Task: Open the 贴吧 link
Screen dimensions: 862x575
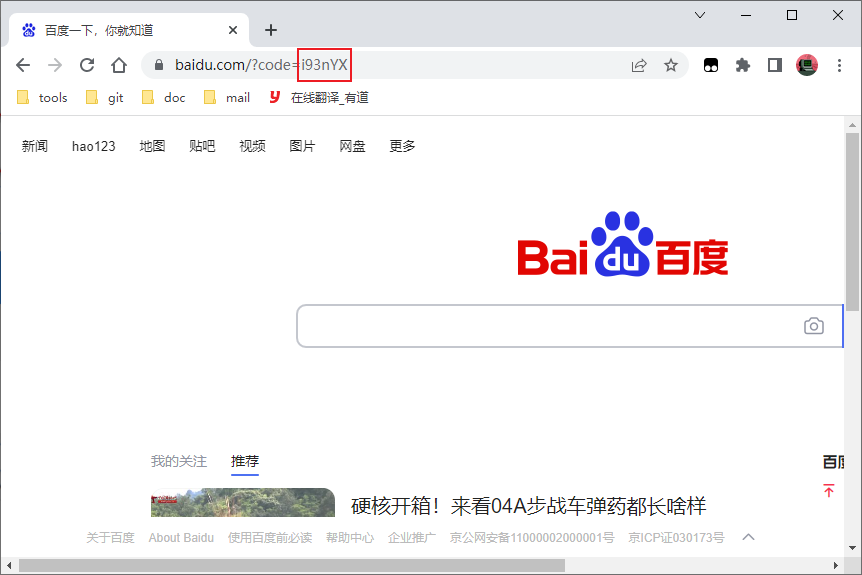Action: click(202, 146)
